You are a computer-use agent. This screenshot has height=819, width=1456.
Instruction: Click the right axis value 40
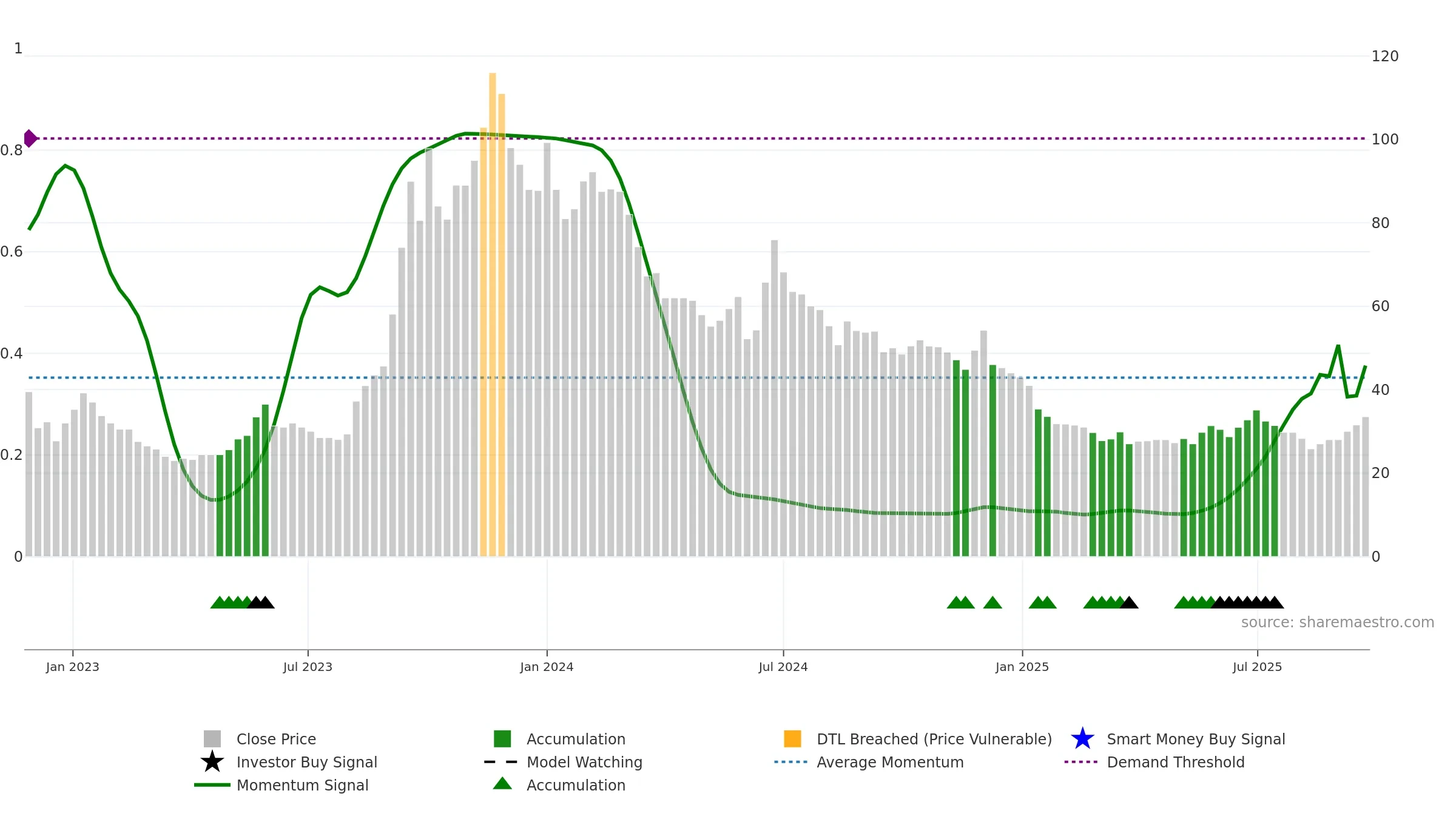1380,390
